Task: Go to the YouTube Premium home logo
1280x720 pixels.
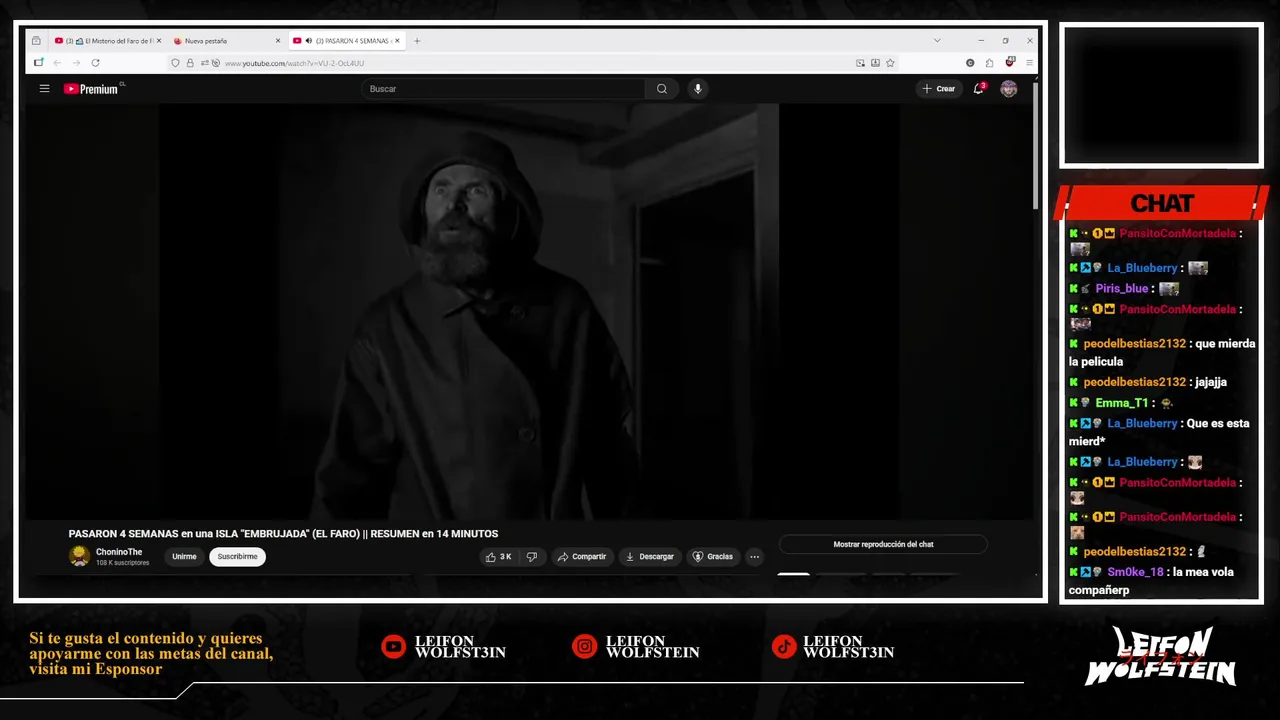Action: (92, 89)
